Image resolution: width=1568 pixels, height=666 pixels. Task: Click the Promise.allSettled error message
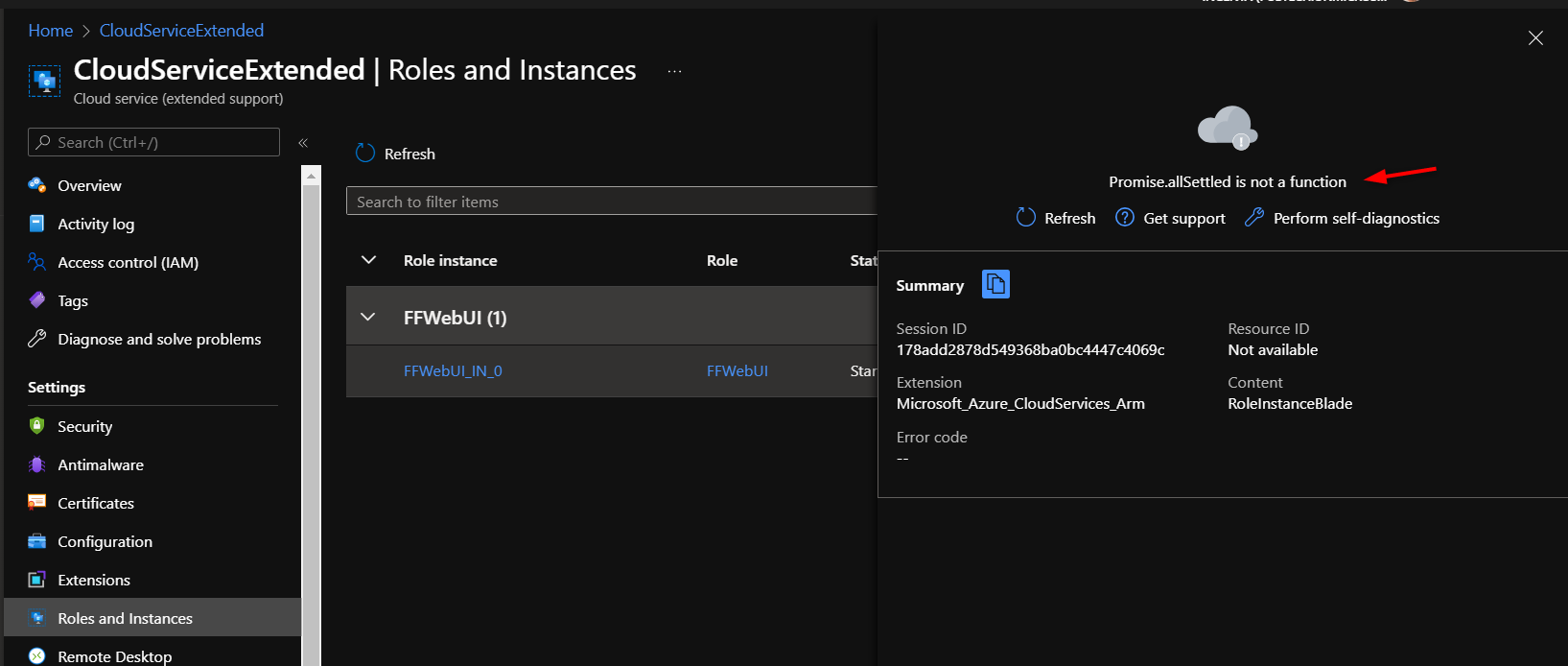coord(1228,181)
